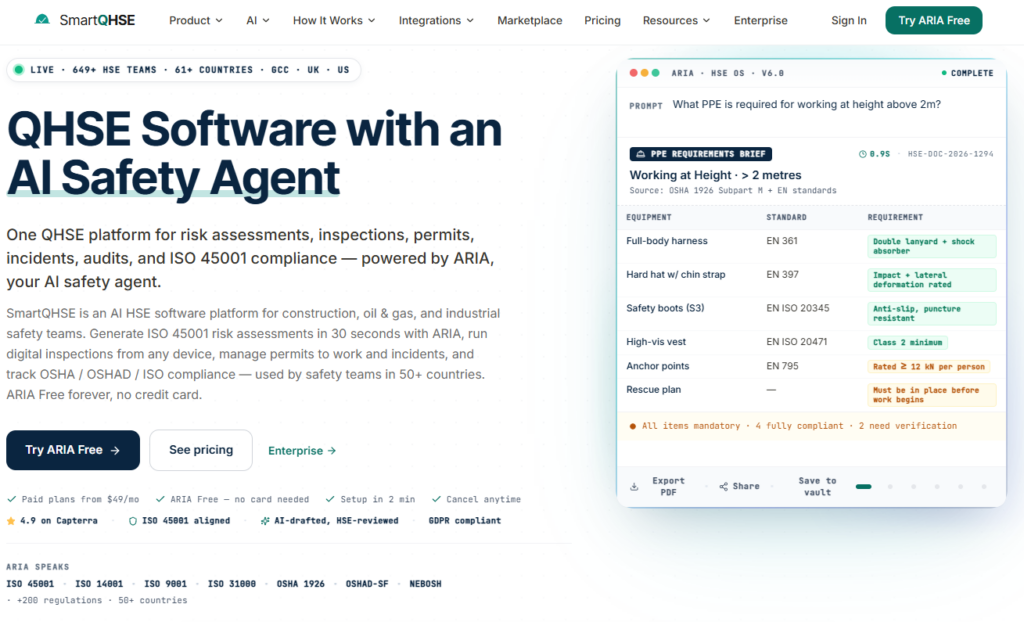This screenshot has height=622, width=1024.
Task: Expand the Product dropdown menu
Action: (x=195, y=20)
